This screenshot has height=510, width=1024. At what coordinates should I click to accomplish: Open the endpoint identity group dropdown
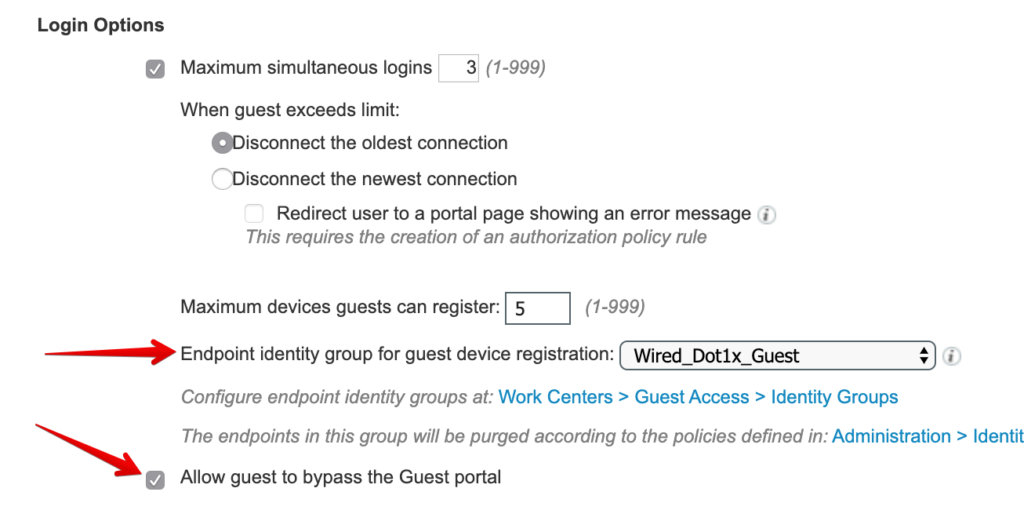click(x=777, y=355)
